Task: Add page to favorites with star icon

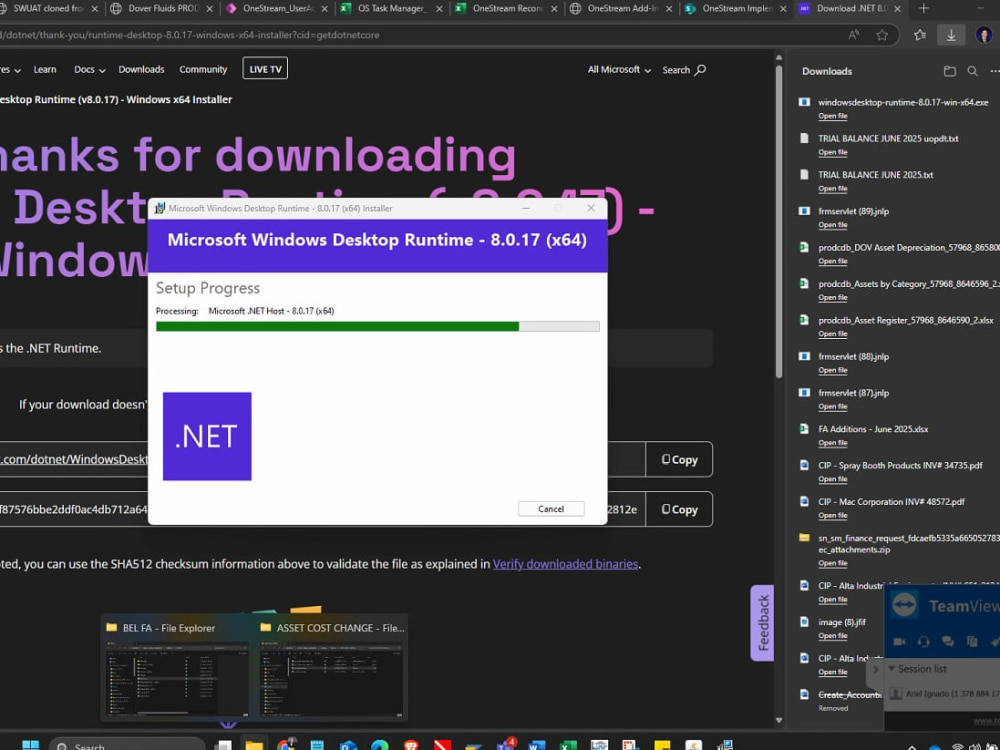Action: point(882,35)
